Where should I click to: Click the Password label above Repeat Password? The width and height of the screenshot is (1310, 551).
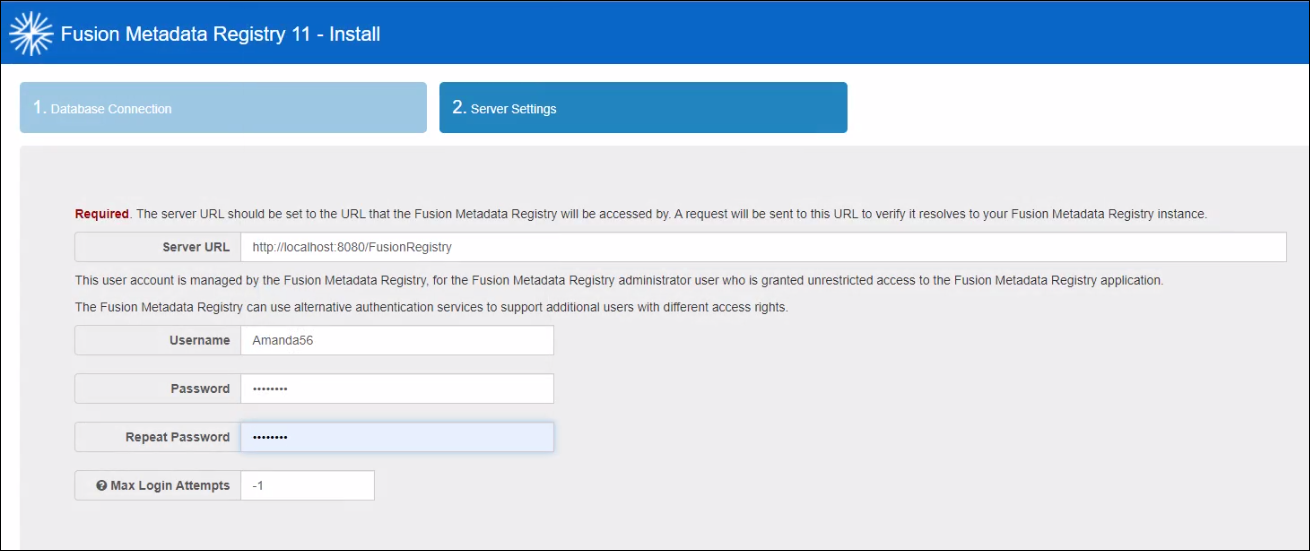[200, 389]
